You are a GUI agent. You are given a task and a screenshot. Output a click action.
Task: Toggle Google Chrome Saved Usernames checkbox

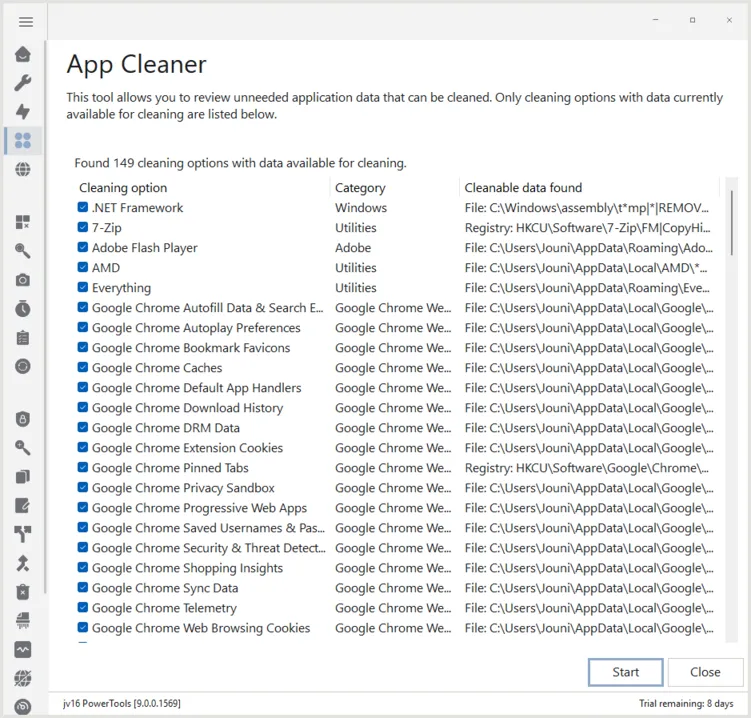pos(83,527)
